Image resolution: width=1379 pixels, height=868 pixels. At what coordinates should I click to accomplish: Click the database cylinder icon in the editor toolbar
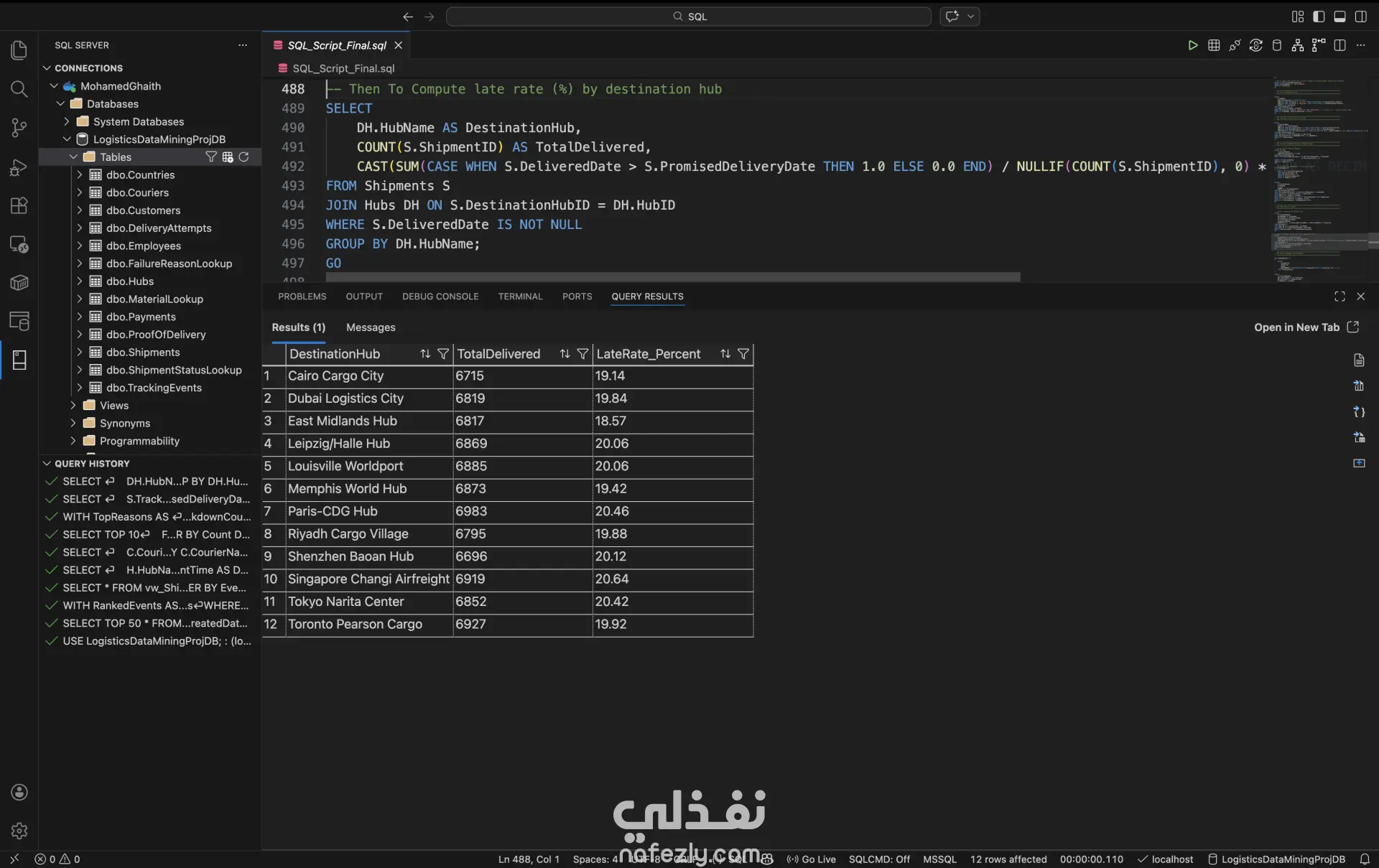coord(1276,45)
